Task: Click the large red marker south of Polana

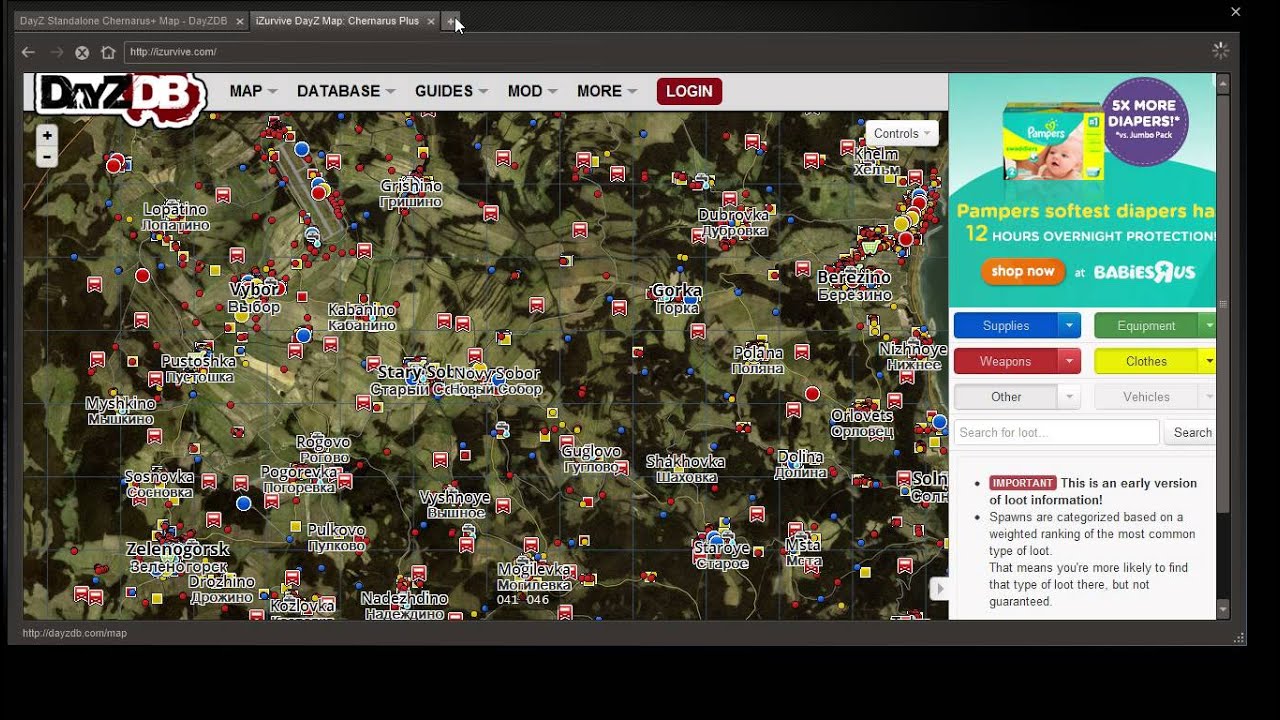Action: (x=812, y=394)
